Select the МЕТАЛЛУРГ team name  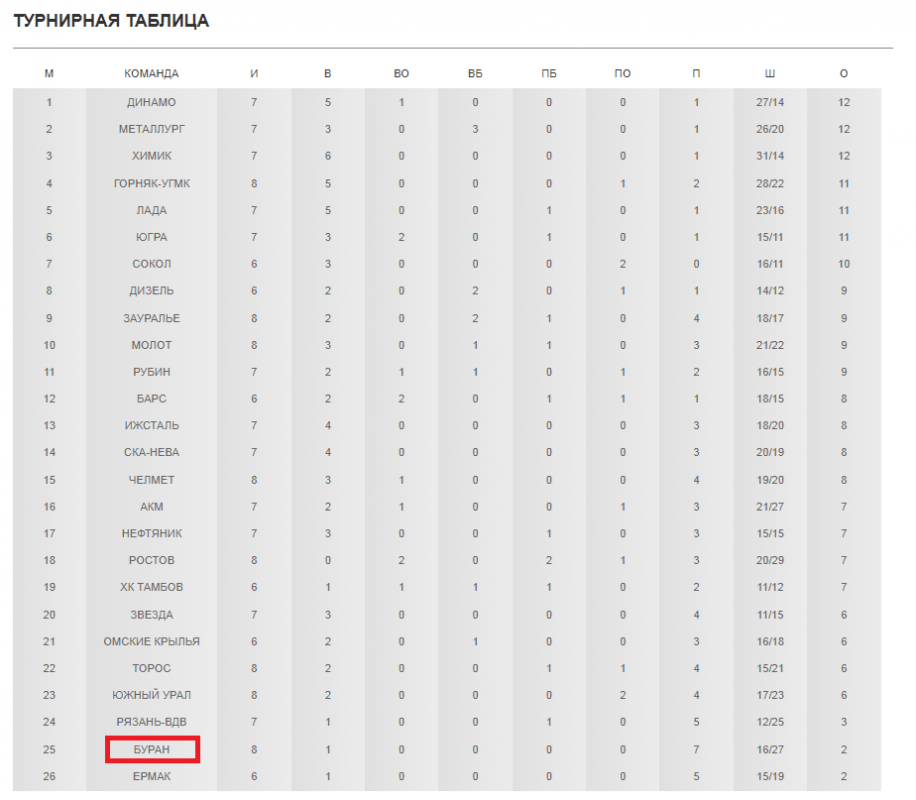point(151,129)
